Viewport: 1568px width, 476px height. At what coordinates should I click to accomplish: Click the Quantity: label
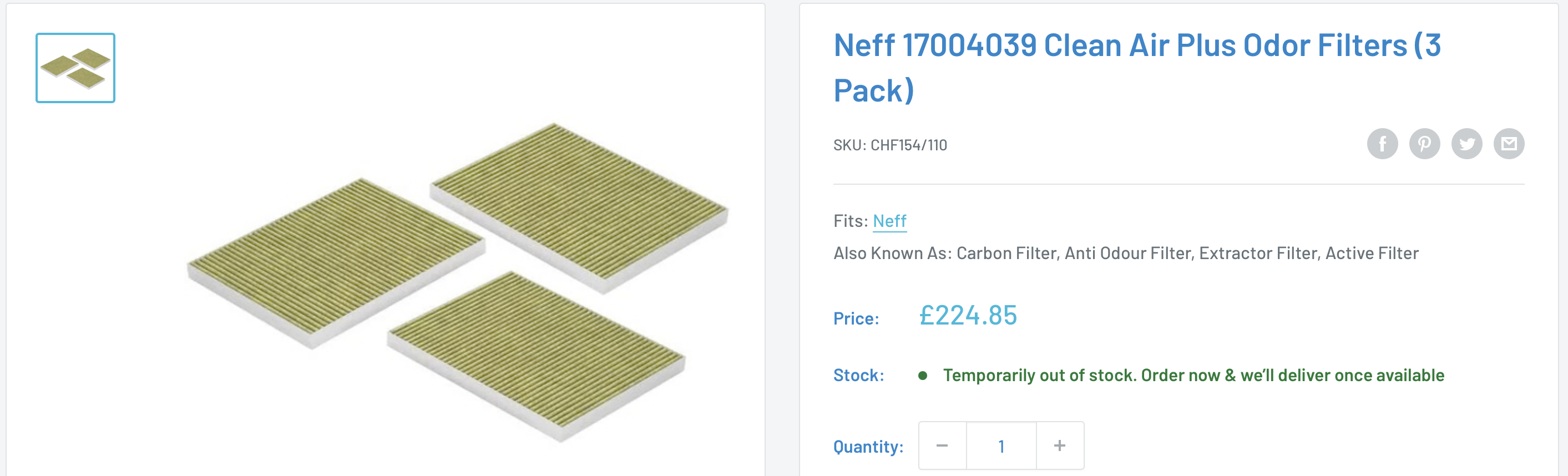[868, 447]
